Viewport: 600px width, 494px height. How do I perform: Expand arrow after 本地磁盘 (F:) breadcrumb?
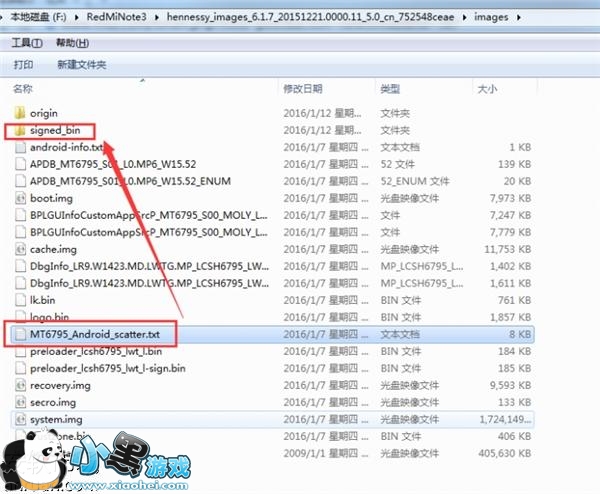(77, 17)
